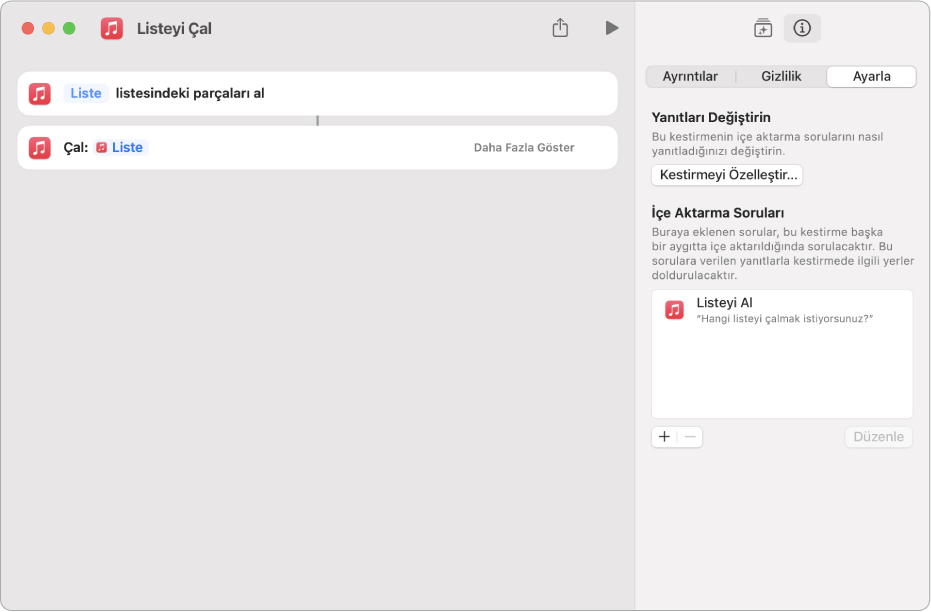Click the Music app icon beside Listeyi Çal title
The height and width of the screenshot is (612, 931).
click(112, 28)
